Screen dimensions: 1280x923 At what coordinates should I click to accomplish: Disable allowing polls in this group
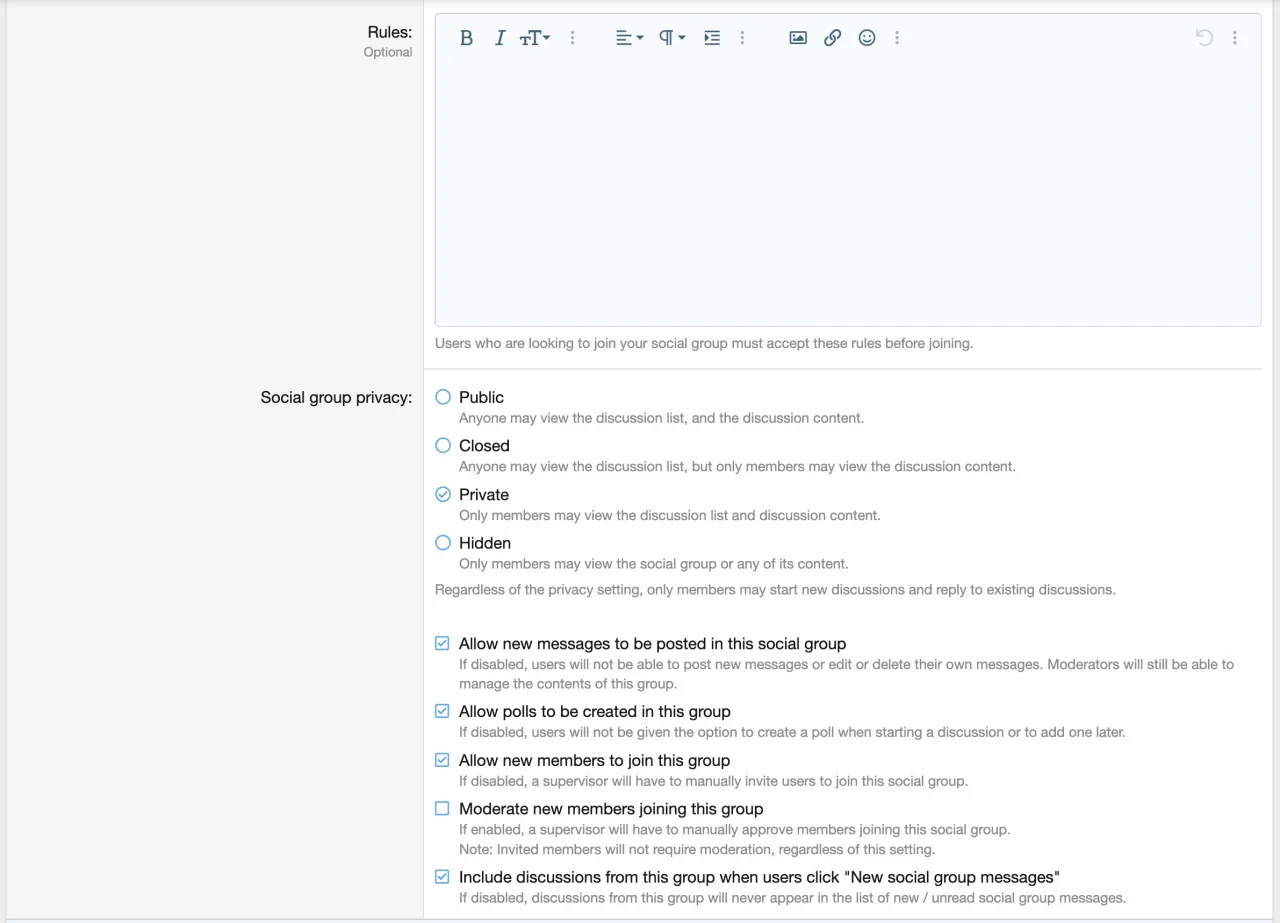[x=442, y=712]
